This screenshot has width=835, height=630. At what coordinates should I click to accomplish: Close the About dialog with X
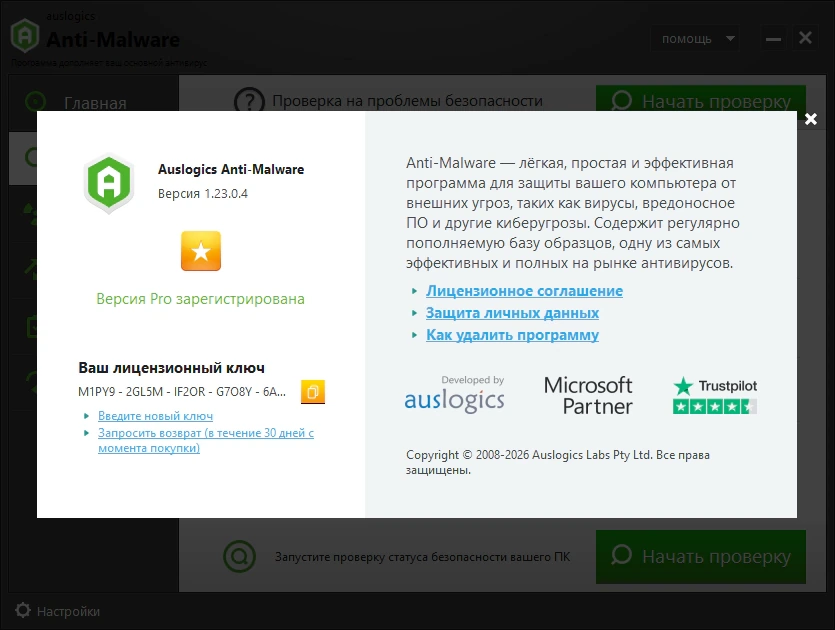tap(811, 119)
